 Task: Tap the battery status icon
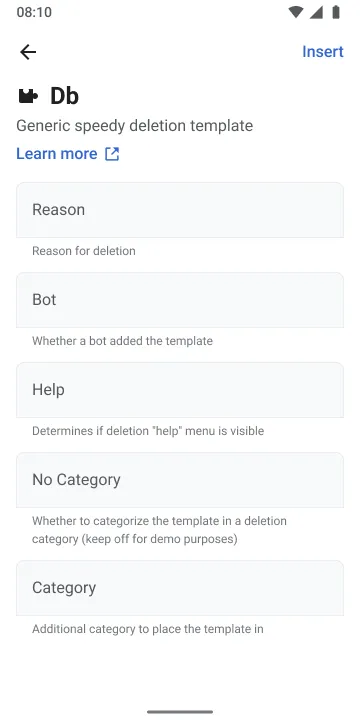[336, 12]
